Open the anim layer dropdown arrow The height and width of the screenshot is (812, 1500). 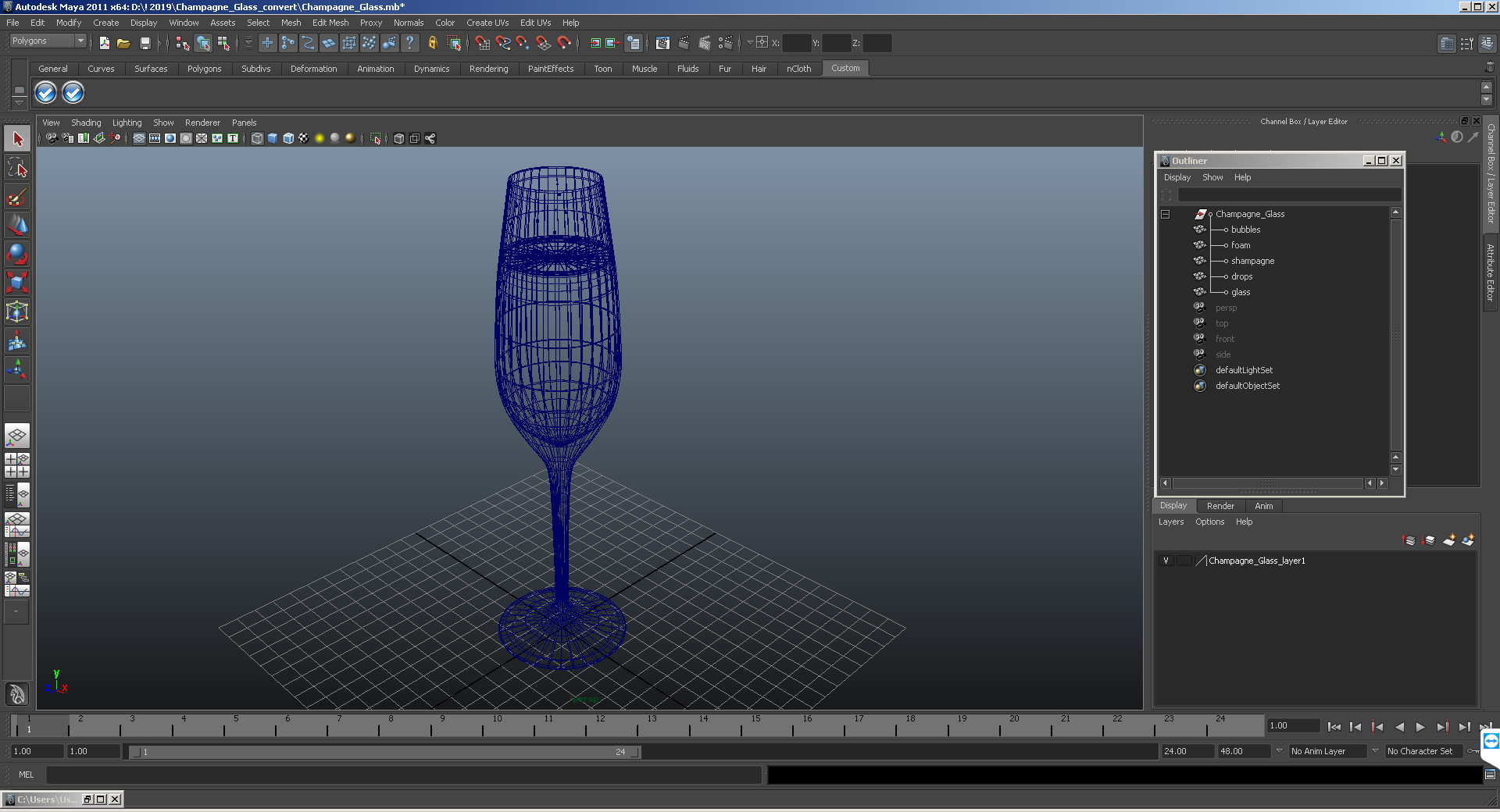click(x=1279, y=751)
